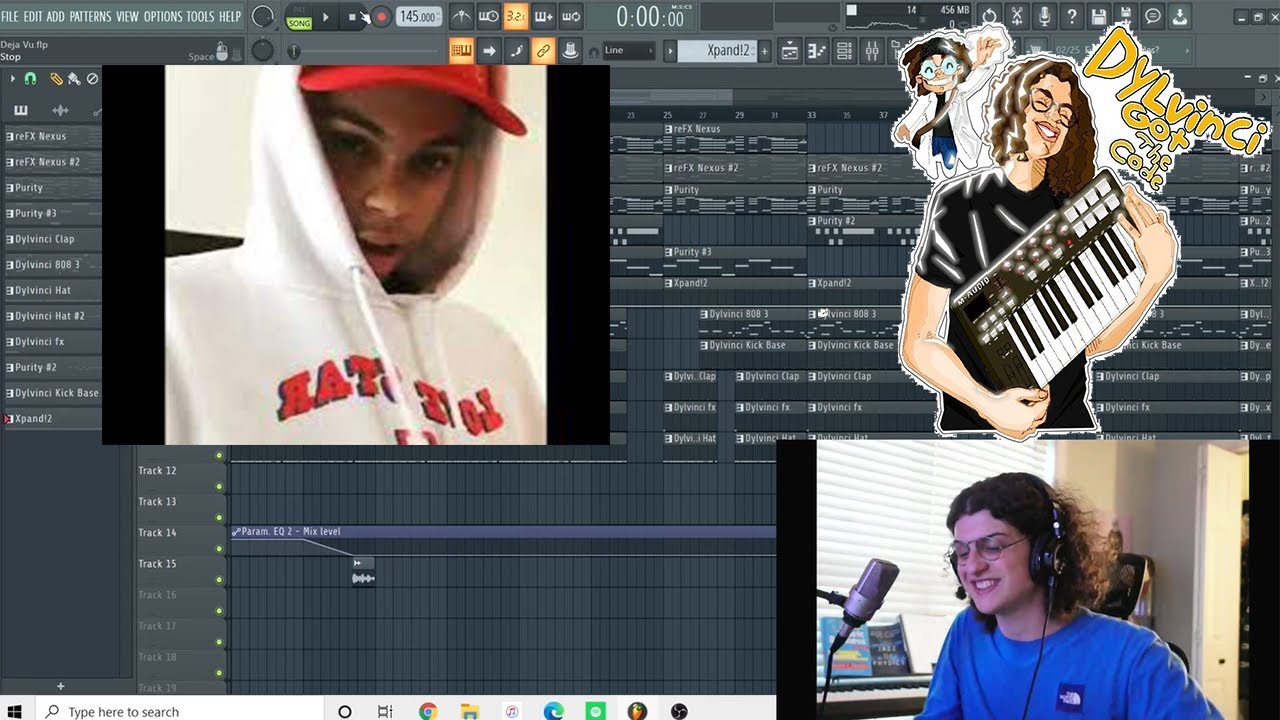Toggle the overdub/blend recording icon
Screen dimensions: 1280x720
pos(543,17)
